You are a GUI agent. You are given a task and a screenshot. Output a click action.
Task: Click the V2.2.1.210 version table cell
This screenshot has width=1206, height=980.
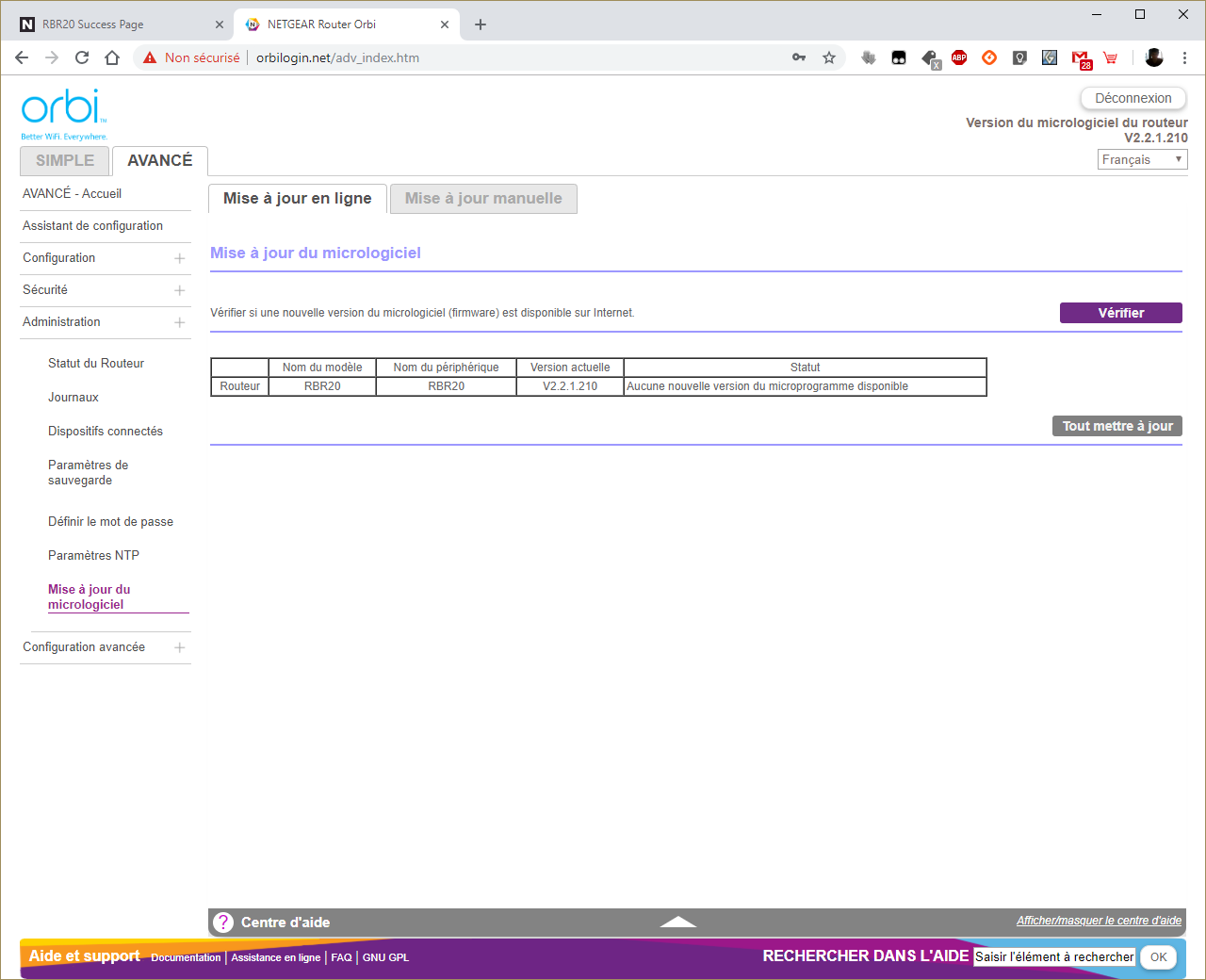[x=570, y=386]
